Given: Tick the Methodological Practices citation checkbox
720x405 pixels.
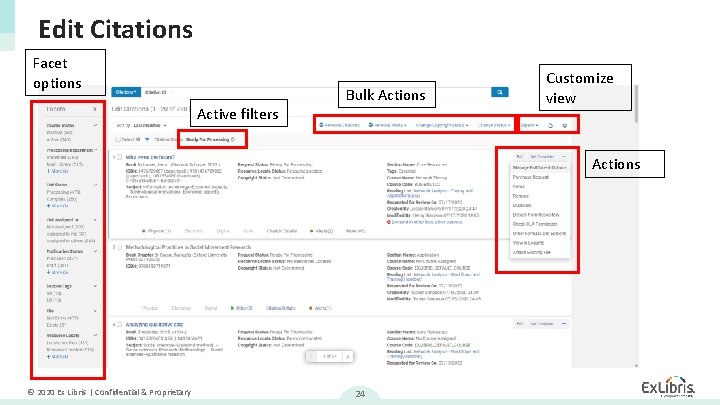Looking at the screenshot, I should (x=119, y=247).
